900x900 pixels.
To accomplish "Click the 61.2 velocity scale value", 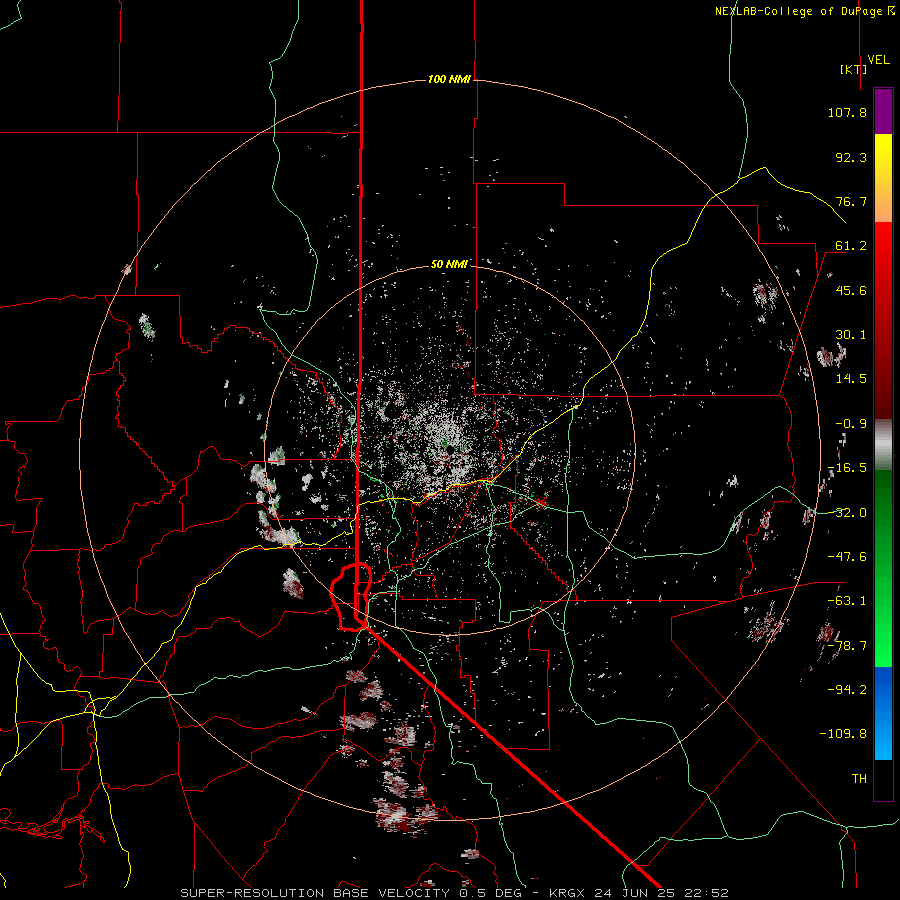I will (851, 246).
